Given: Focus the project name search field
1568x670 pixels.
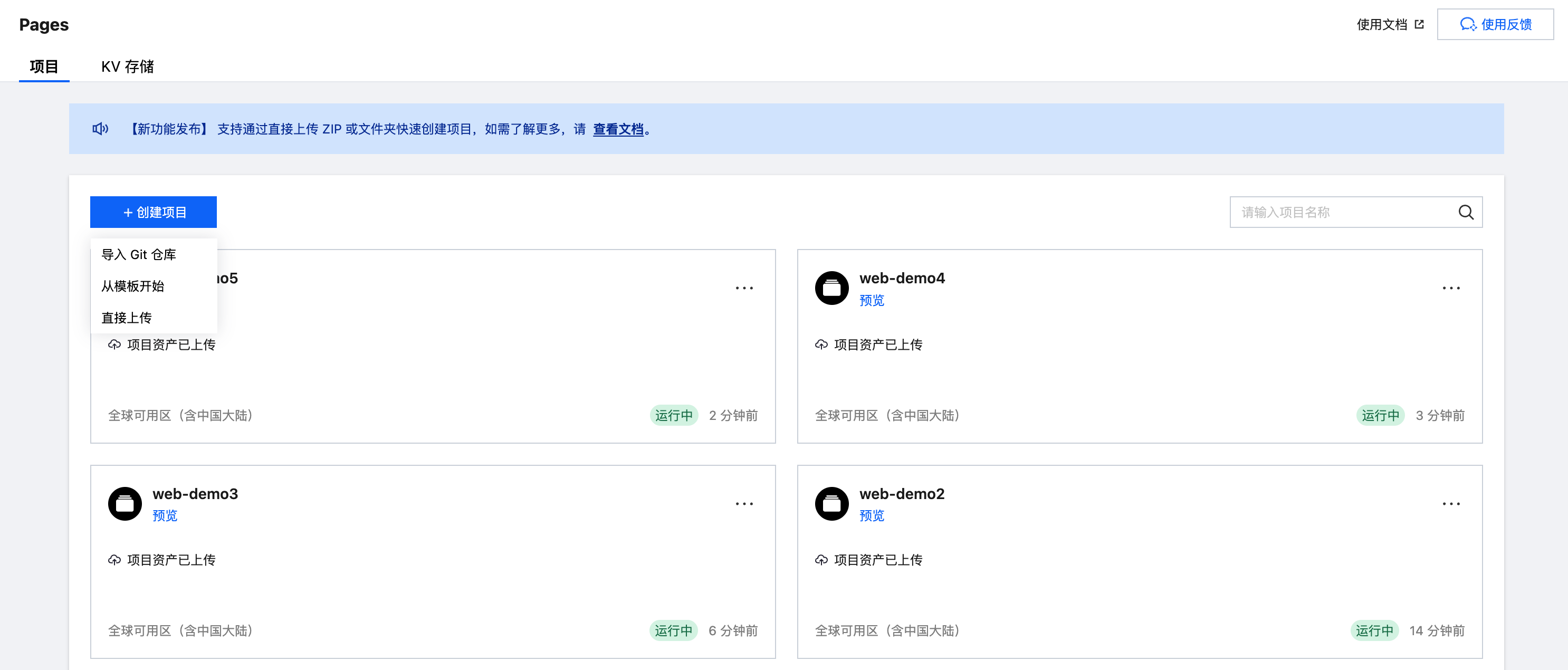Looking at the screenshot, I should [1355, 212].
